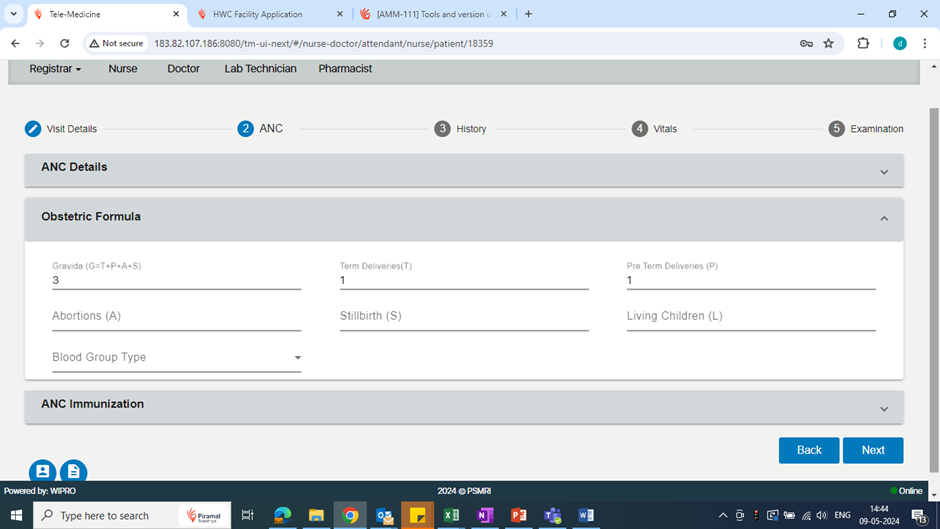
Task: Click the Stillbirth (S) field
Action: tap(464, 317)
